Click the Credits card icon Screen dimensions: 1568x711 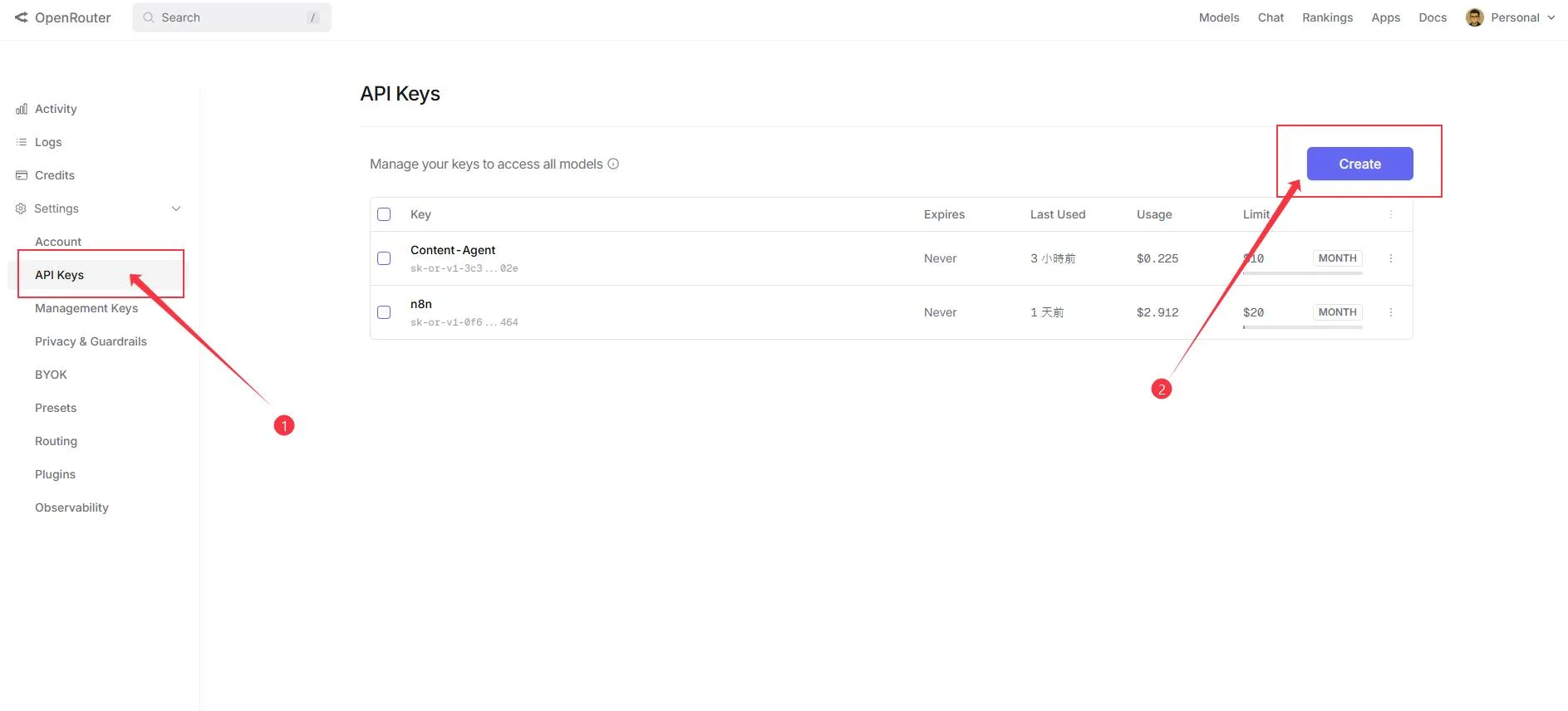pos(22,175)
